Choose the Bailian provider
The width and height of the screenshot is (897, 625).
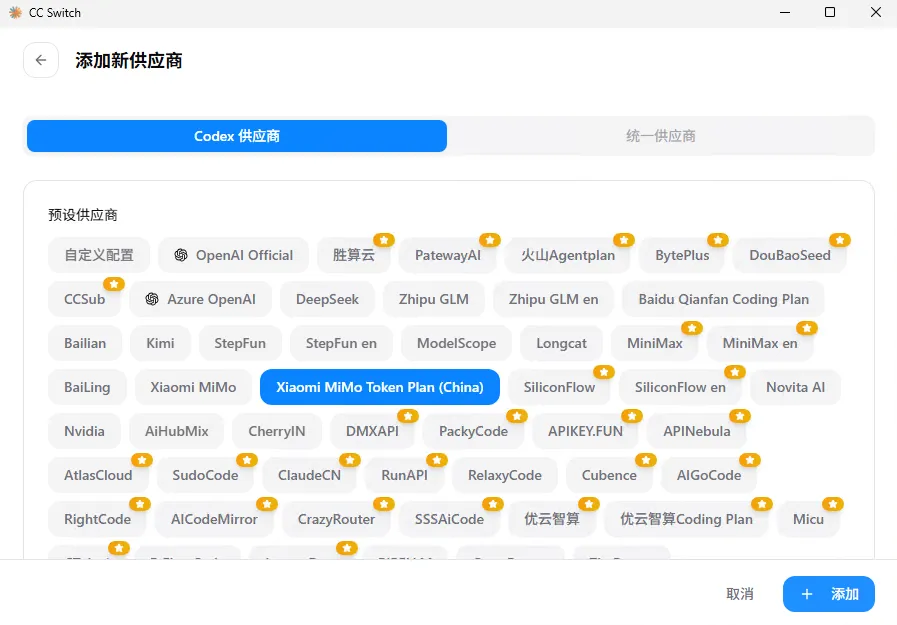(x=85, y=343)
